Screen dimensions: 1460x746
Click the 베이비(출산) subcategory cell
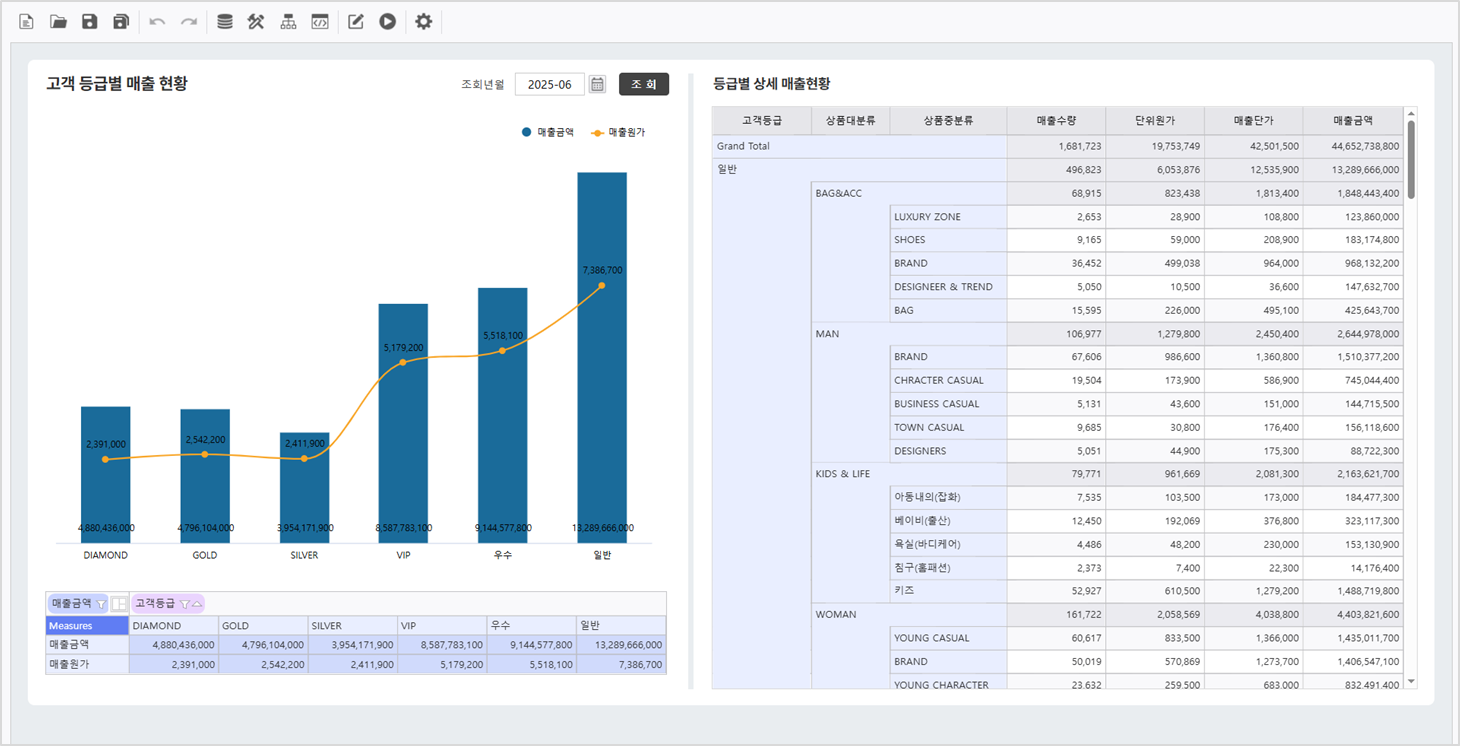click(948, 520)
